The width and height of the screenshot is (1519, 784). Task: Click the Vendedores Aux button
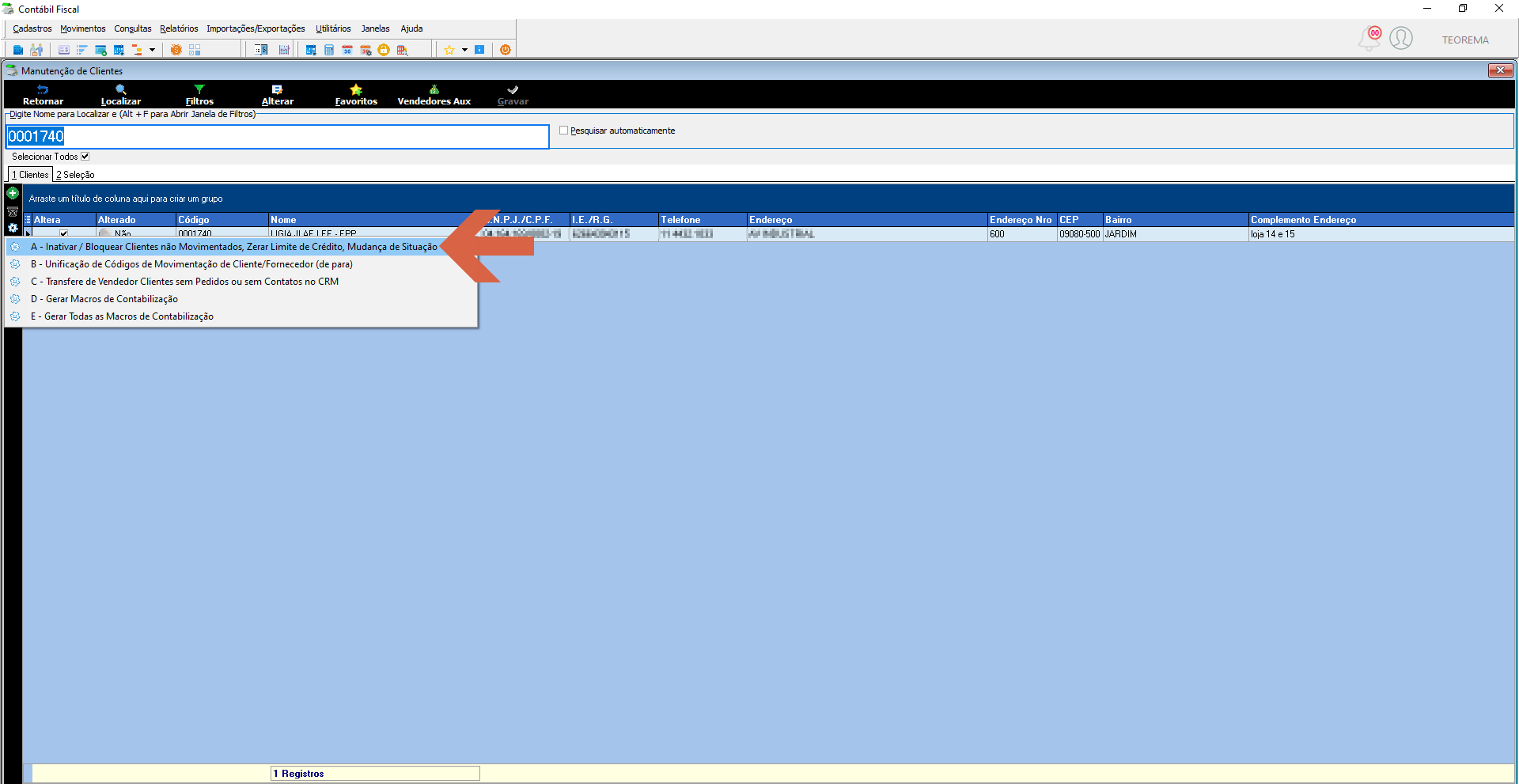tap(434, 95)
